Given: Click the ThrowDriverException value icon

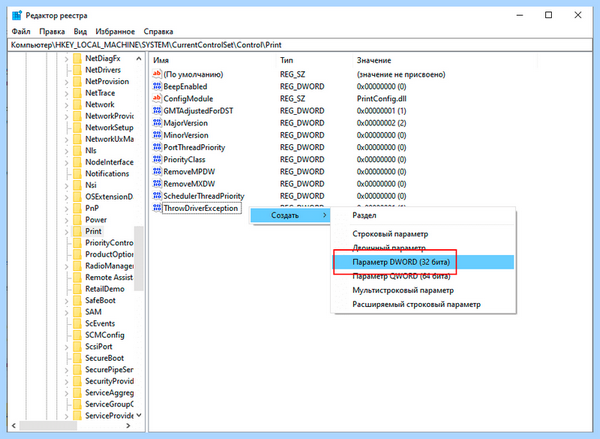Looking at the screenshot, I should click(157, 208).
